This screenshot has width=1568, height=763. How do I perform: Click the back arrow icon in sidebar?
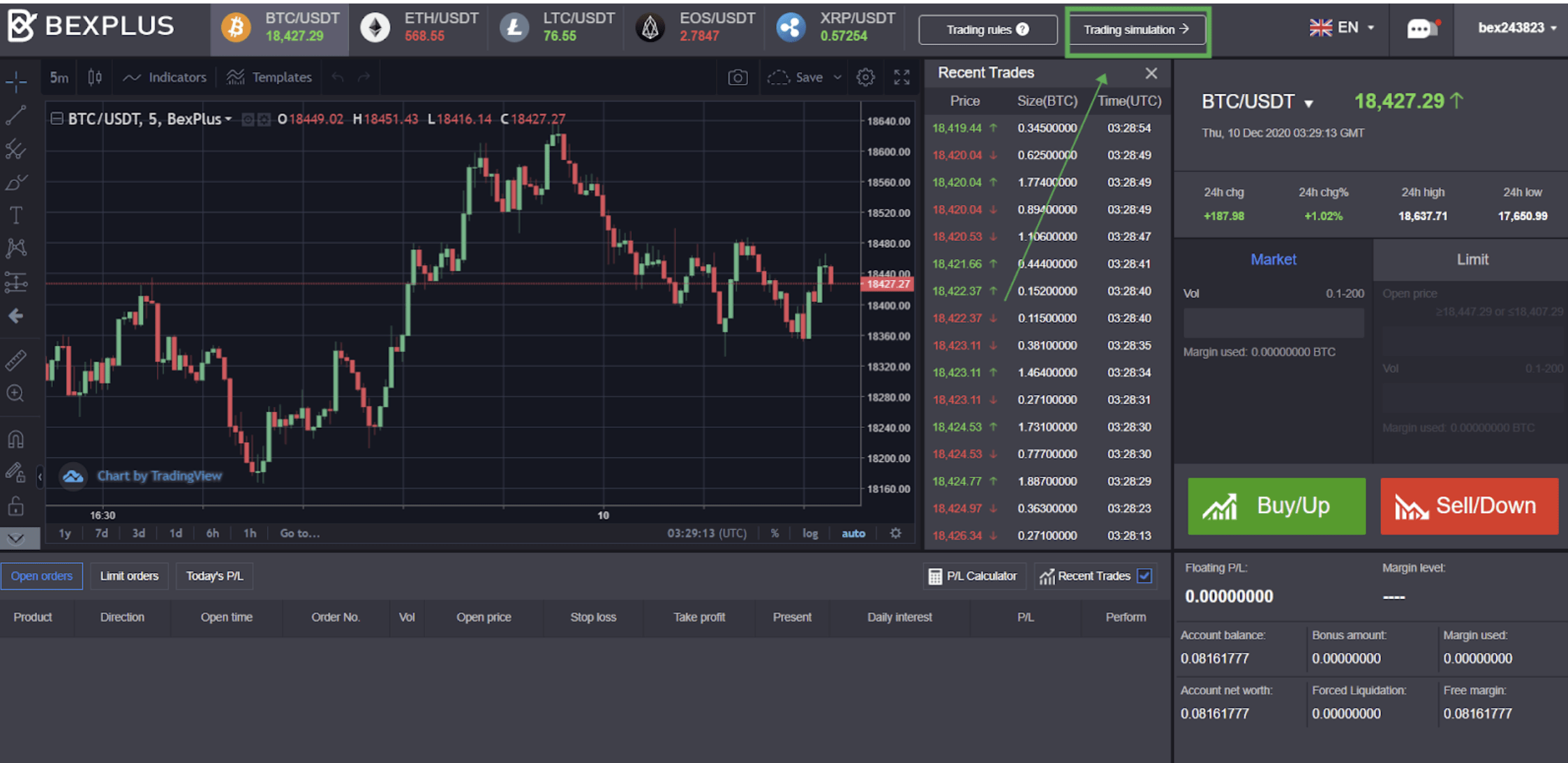[x=16, y=316]
